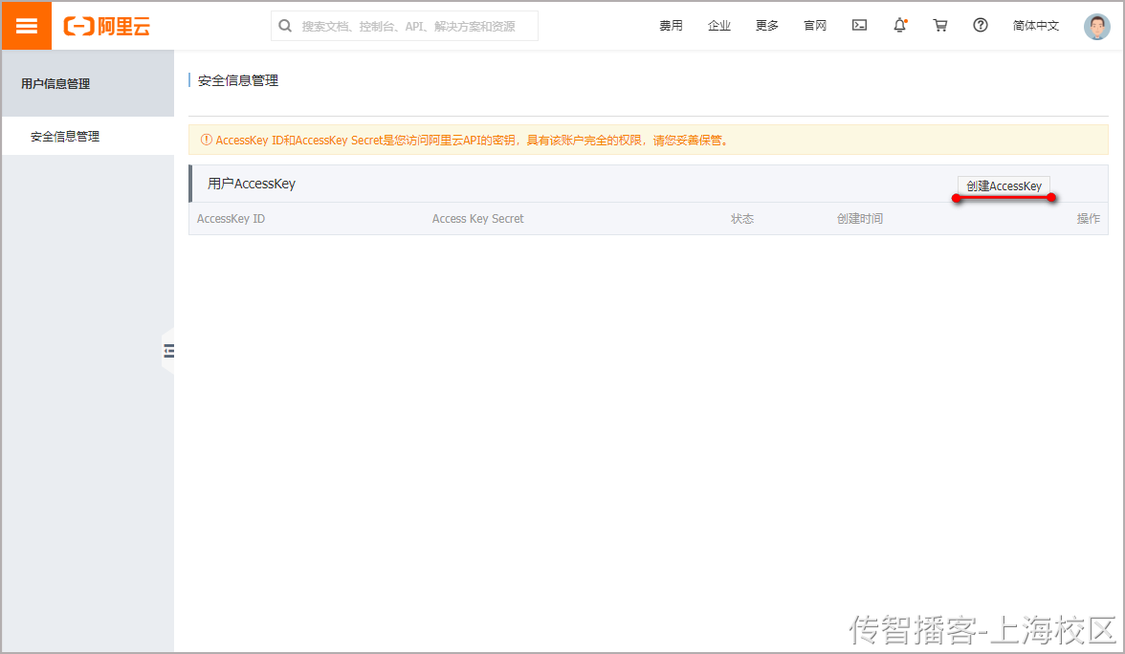Image resolution: width=1125 pixels, height=654 pixels.
Task: Go to 官网 link
Action: point(815,26)
